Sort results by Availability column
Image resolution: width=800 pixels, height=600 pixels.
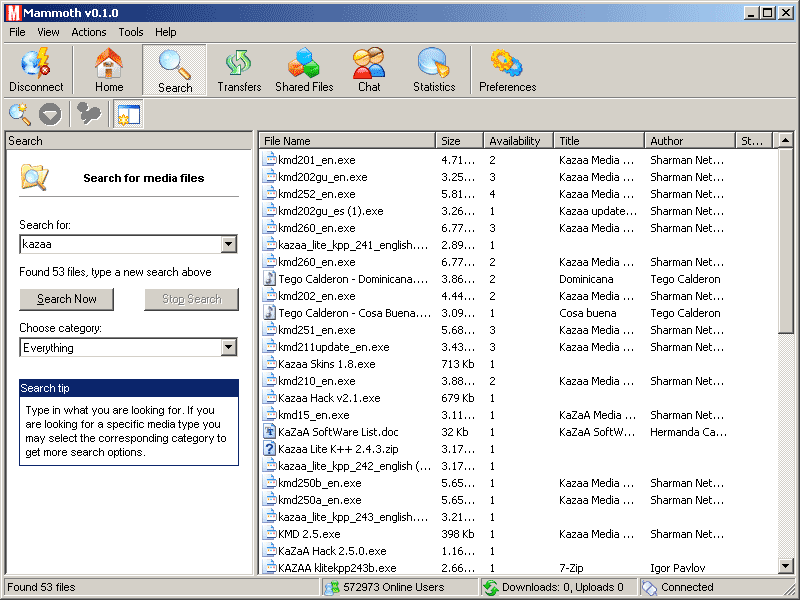tap(518, 141)
